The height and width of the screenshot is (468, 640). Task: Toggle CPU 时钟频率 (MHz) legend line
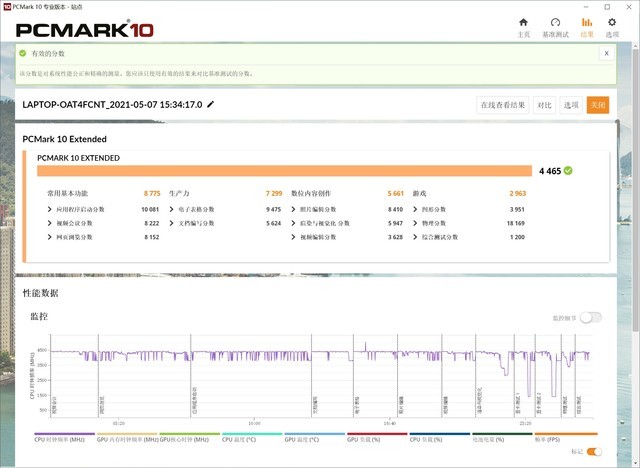pos(64,438)
